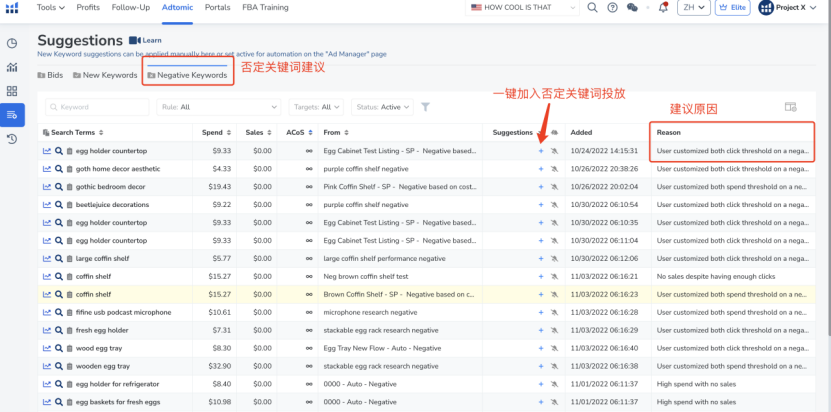831x412 pixels.
Task: Open the History icon in left sidebar
Action: pos(12,138)
